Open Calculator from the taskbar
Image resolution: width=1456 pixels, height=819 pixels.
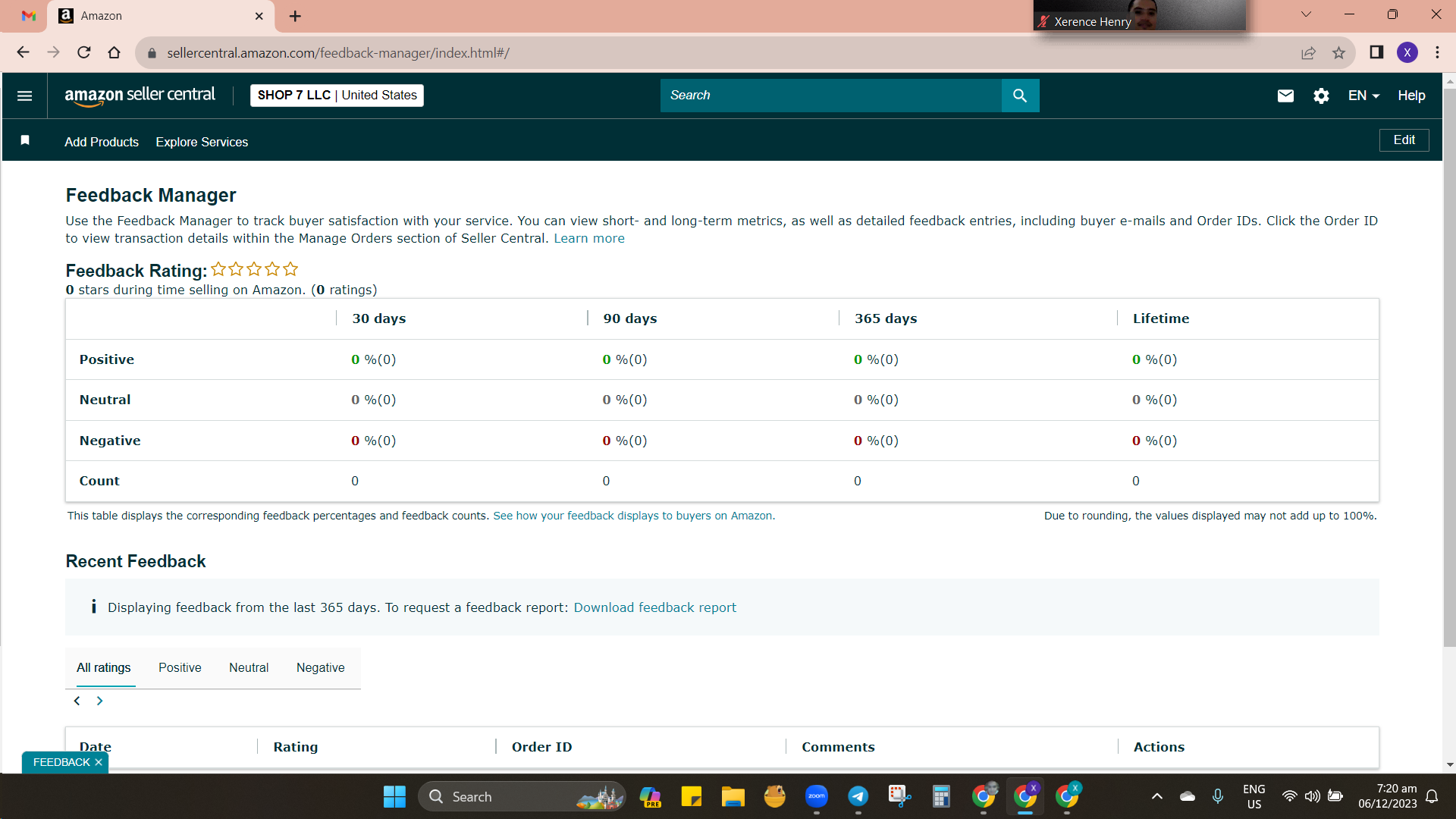tap(941, 796)
